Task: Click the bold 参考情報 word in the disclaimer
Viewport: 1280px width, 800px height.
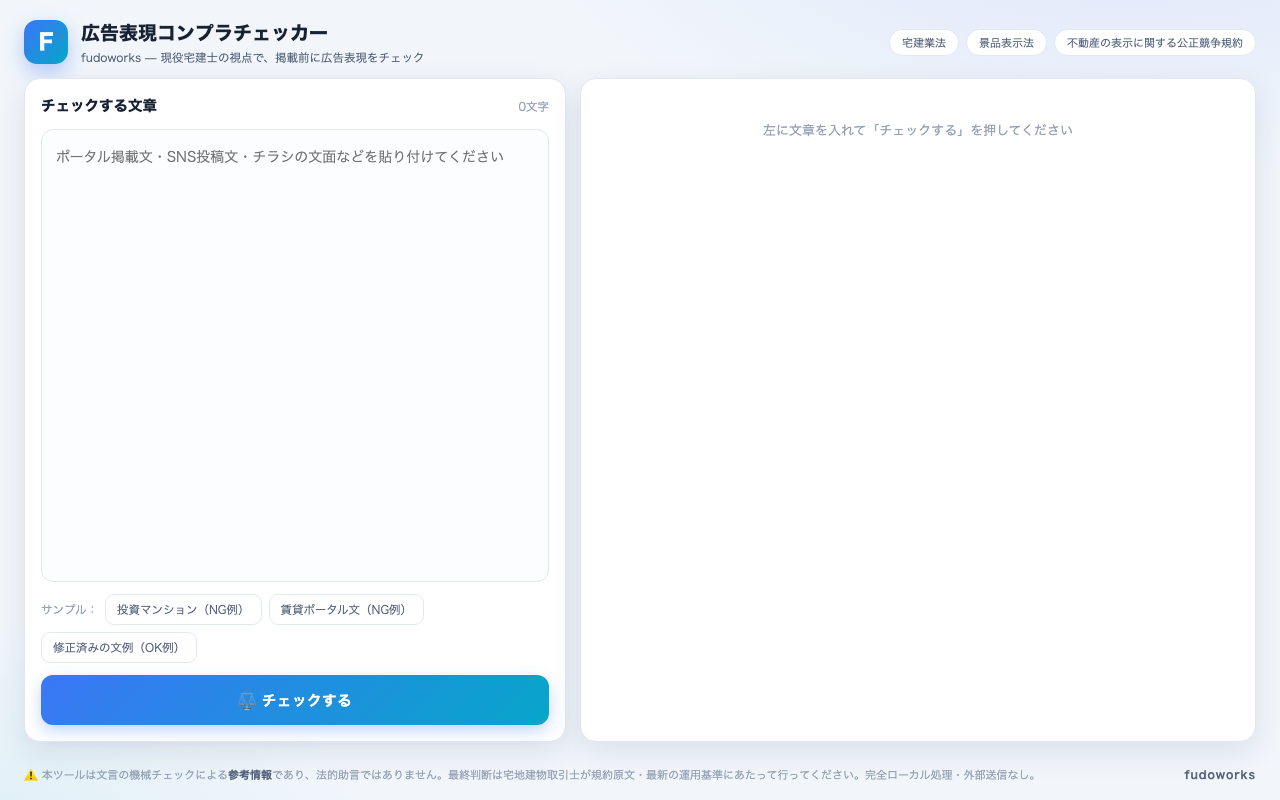Action: pos(250,775)
